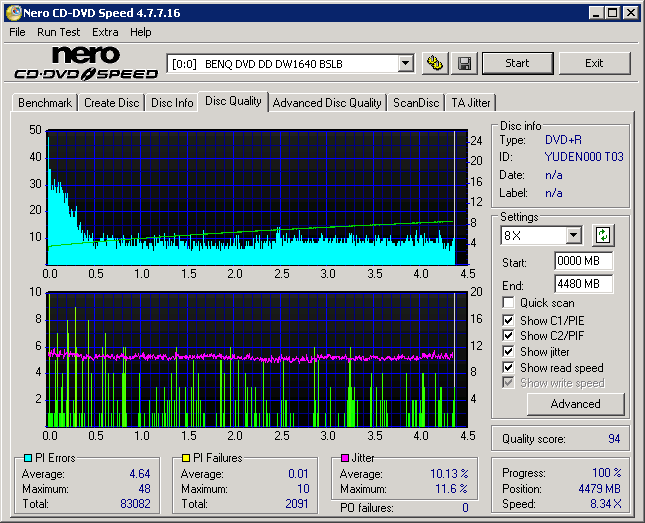
Task: Open the Run Test menu
Action: pos(59,32)
